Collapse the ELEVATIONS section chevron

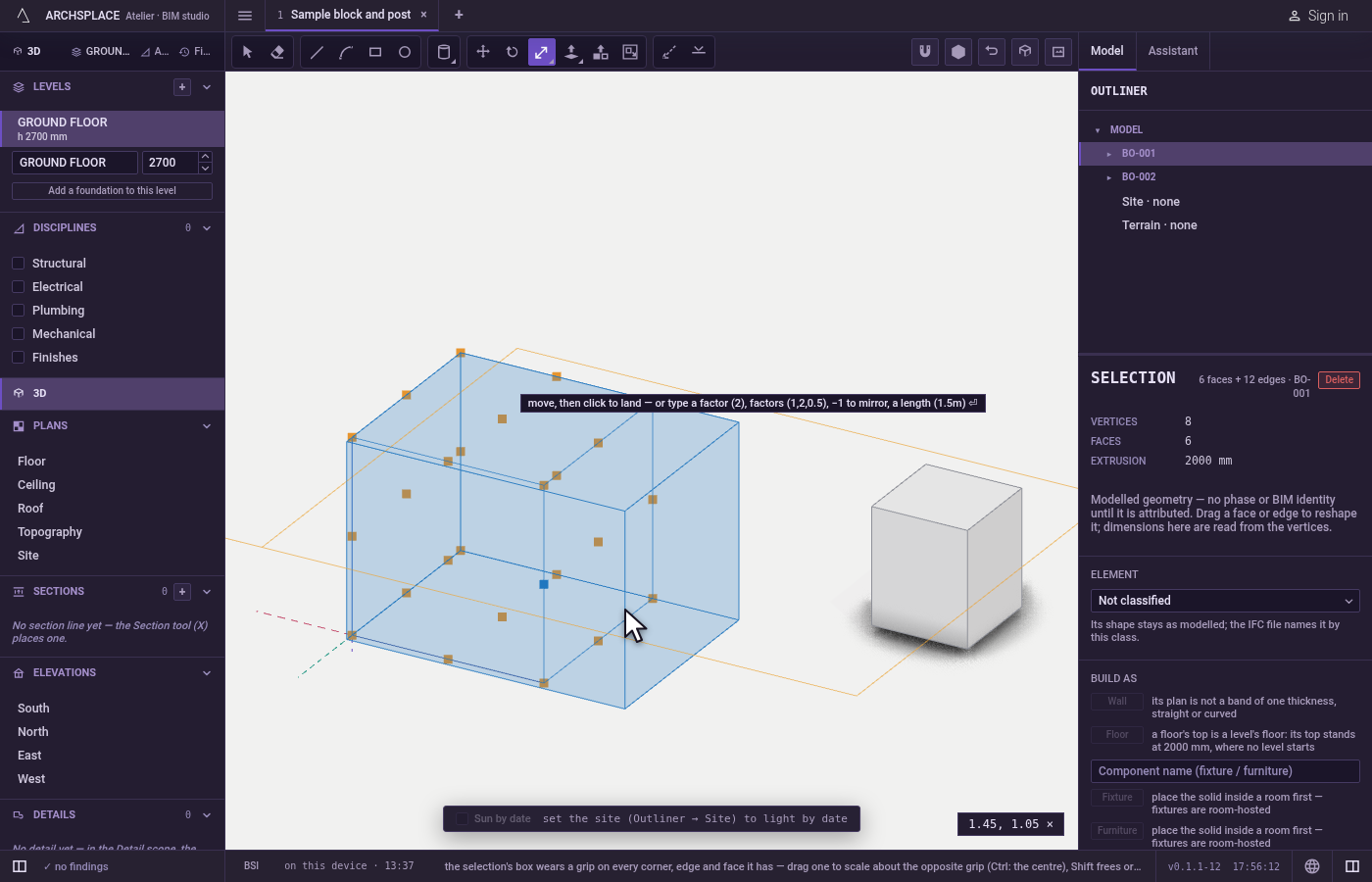207,673
